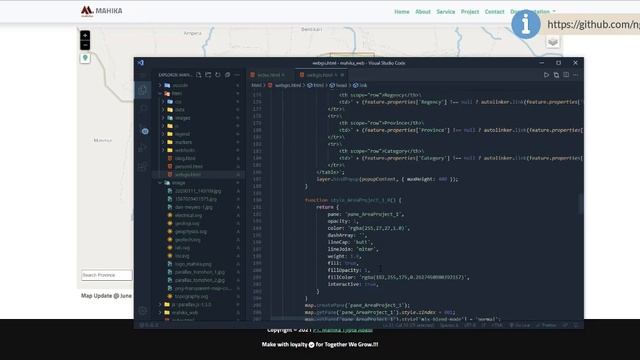Screen dimensions: 640x360
Task: Open the Extensions view
Action: click(x=143, y=166)
